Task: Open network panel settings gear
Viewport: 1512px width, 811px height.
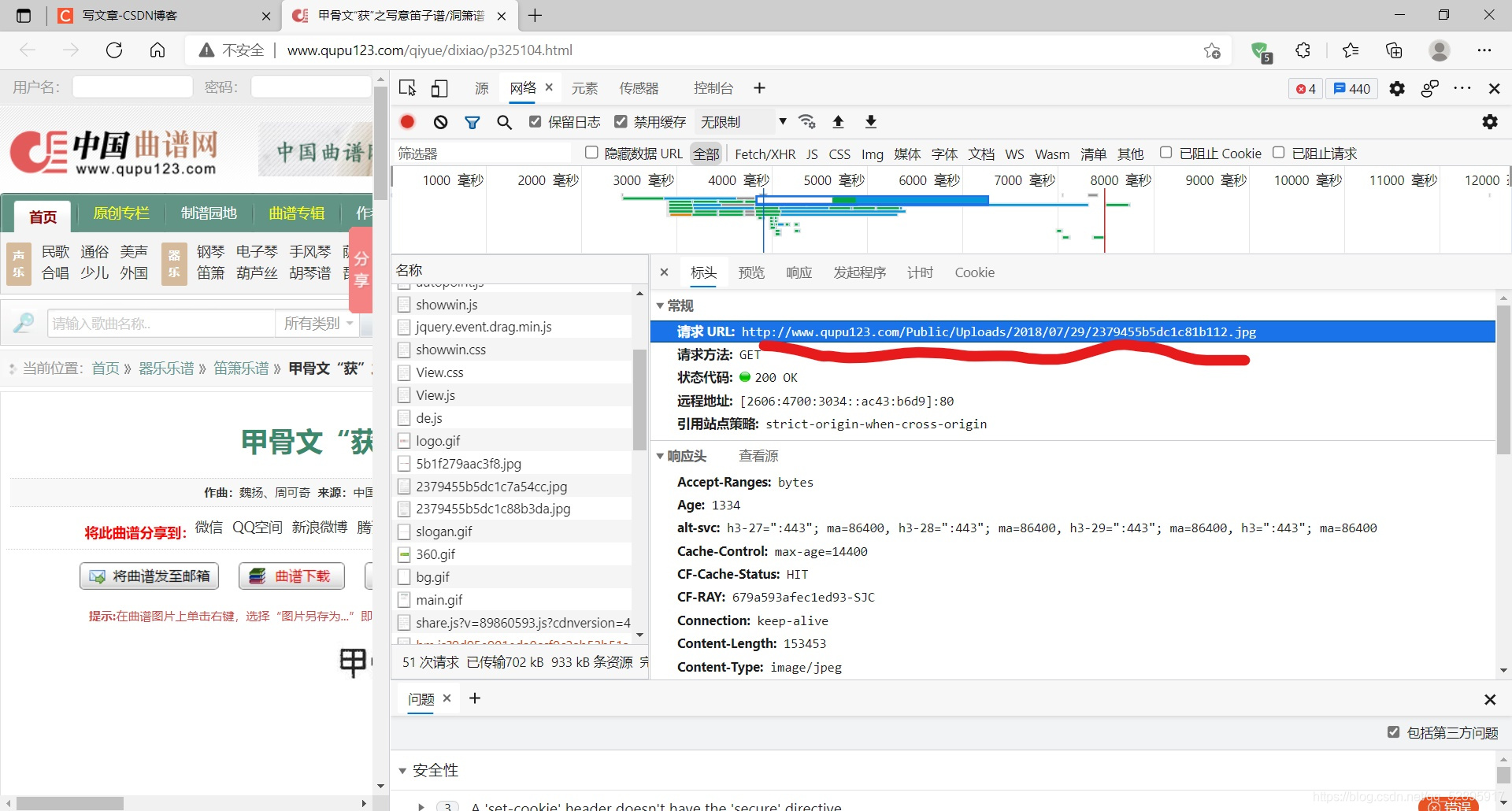Action: click(1490, 122)
